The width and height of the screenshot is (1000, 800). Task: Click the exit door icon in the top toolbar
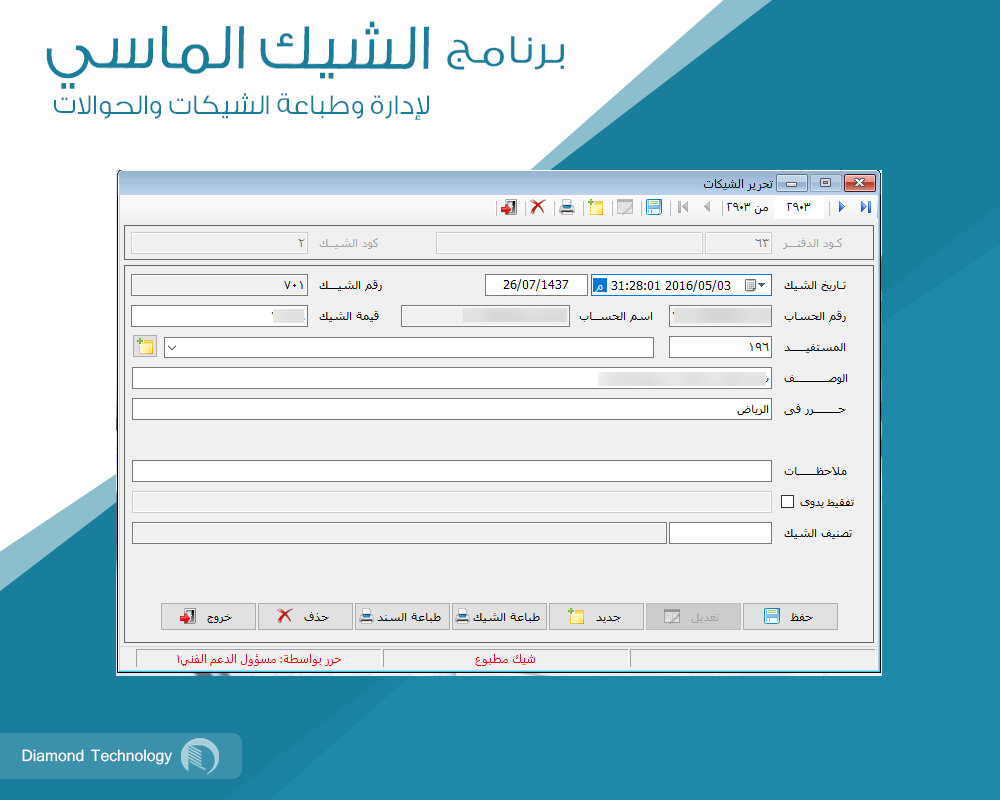508,207
